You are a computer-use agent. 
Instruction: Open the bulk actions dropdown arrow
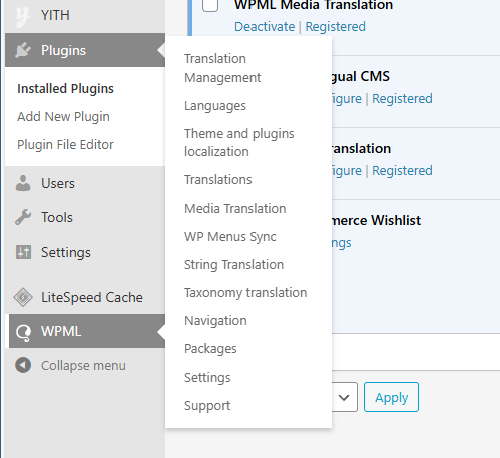pyautogui.click(x=344, y=397)
